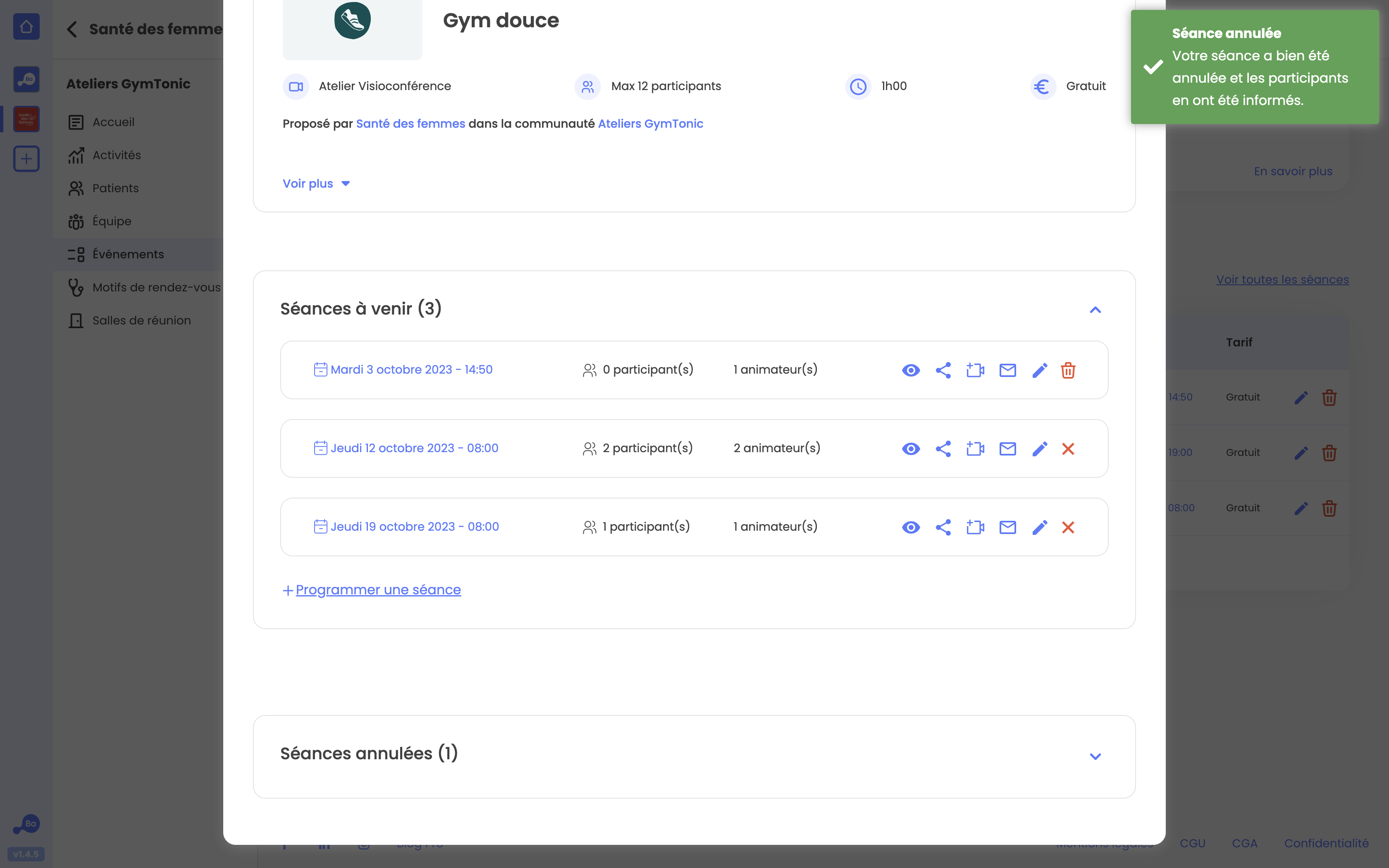The width and height of the screenshot is (1389, 868).
Task: Email participants of the Mardi 3 octobre session
Action: pyautogui.click(x=1007, y=370)
